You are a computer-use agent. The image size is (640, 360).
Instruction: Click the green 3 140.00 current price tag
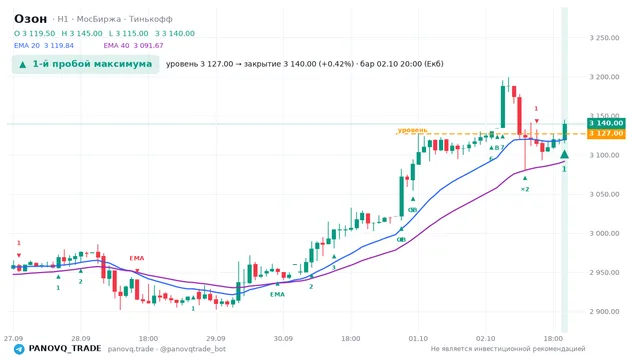tap(606, 123)
